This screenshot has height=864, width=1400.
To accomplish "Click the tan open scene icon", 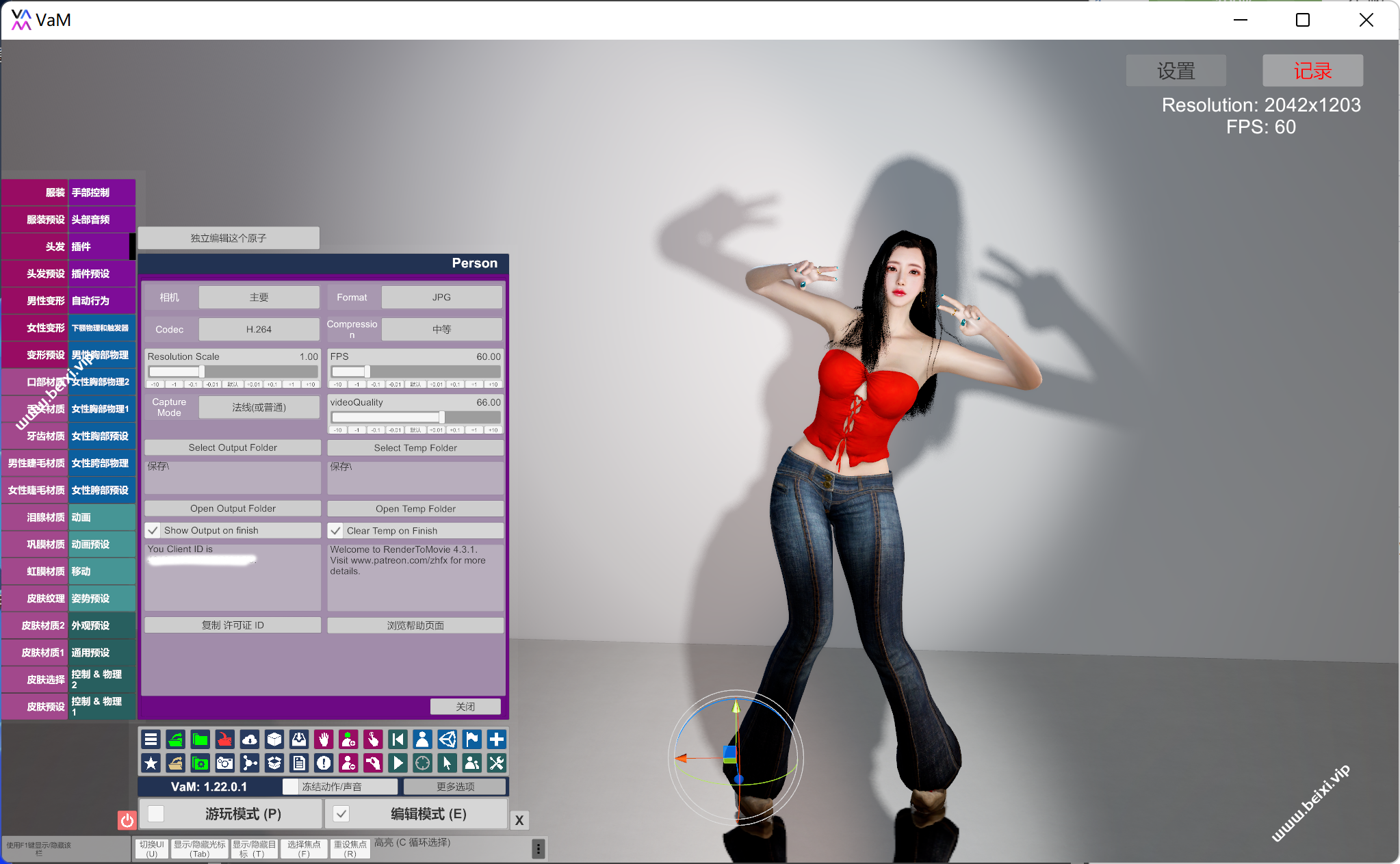I will (x=176, y=763).
